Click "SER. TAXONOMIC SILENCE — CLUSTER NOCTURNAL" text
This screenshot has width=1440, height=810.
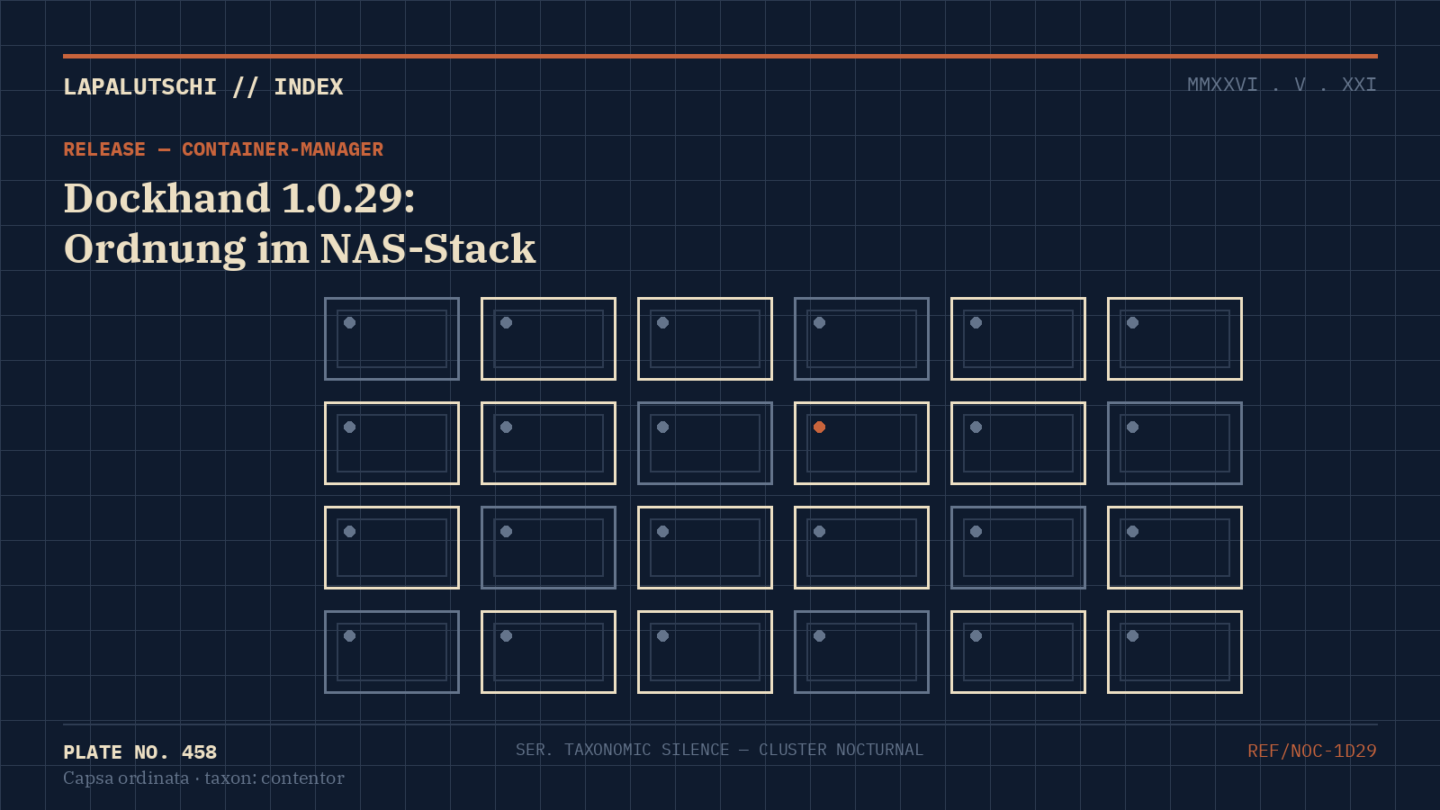(720, 749)
